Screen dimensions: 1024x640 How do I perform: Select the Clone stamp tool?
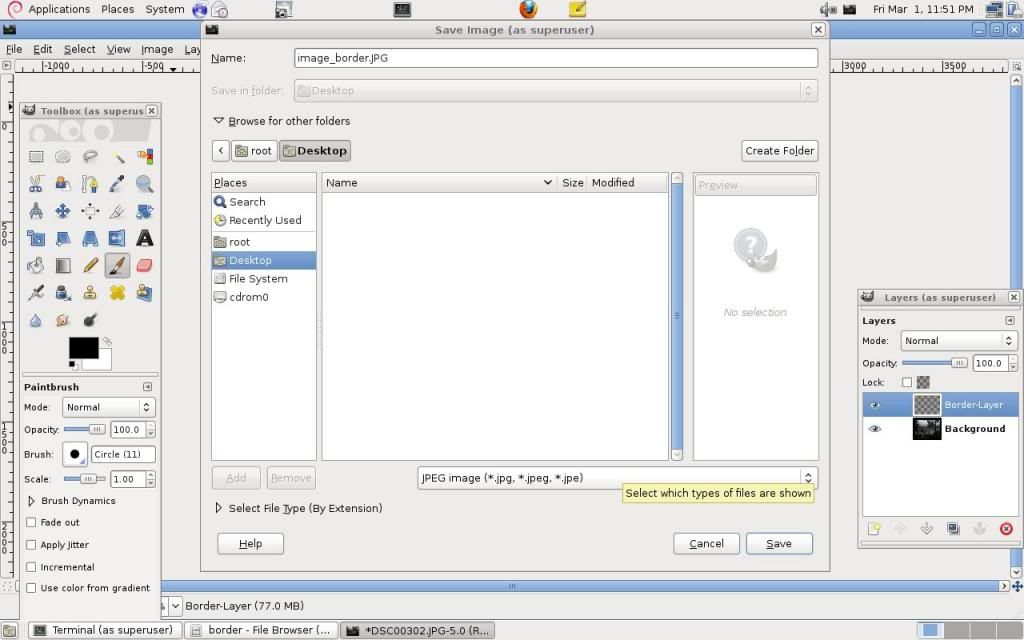tap(90, 293)
